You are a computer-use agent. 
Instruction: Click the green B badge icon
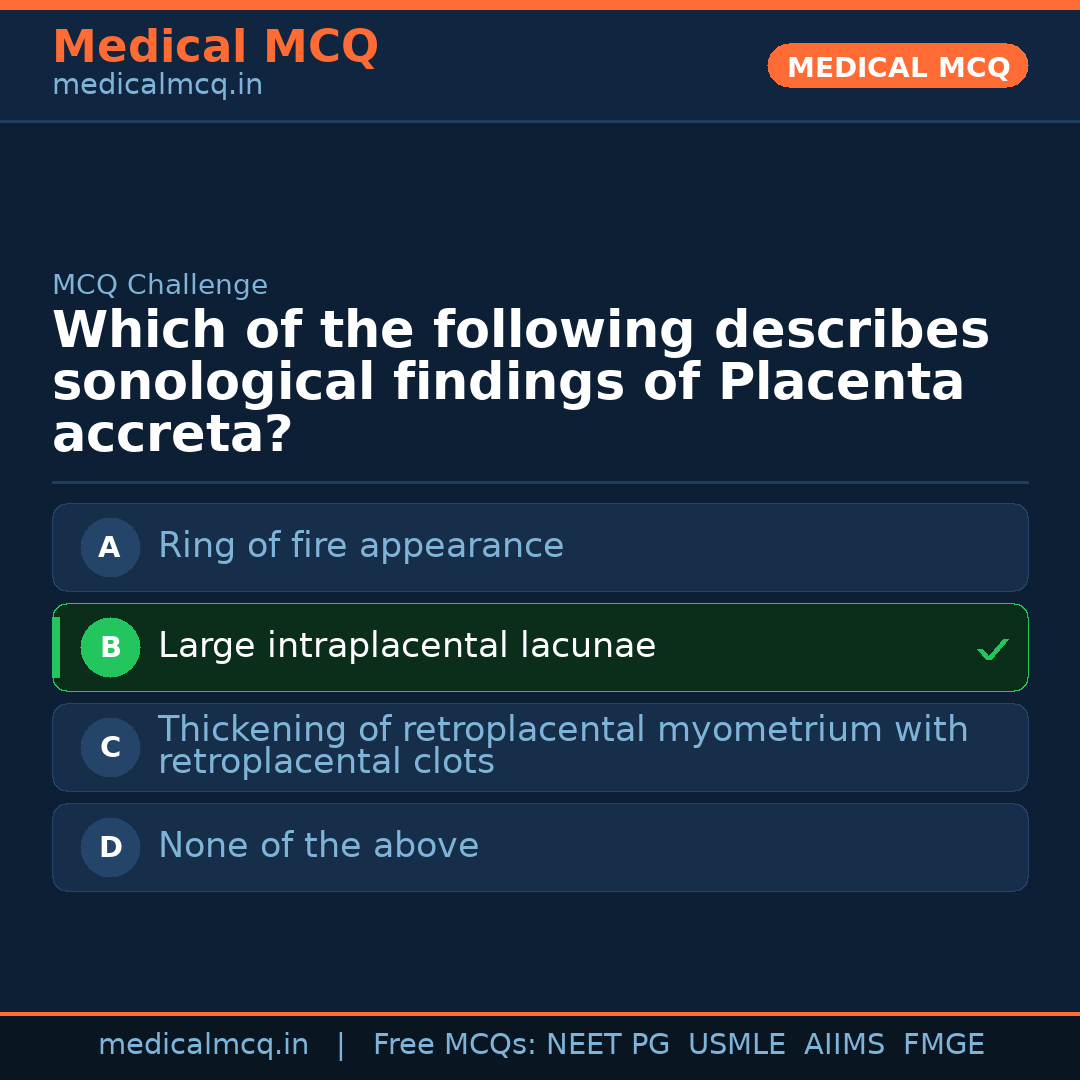(x=110, y=647)
